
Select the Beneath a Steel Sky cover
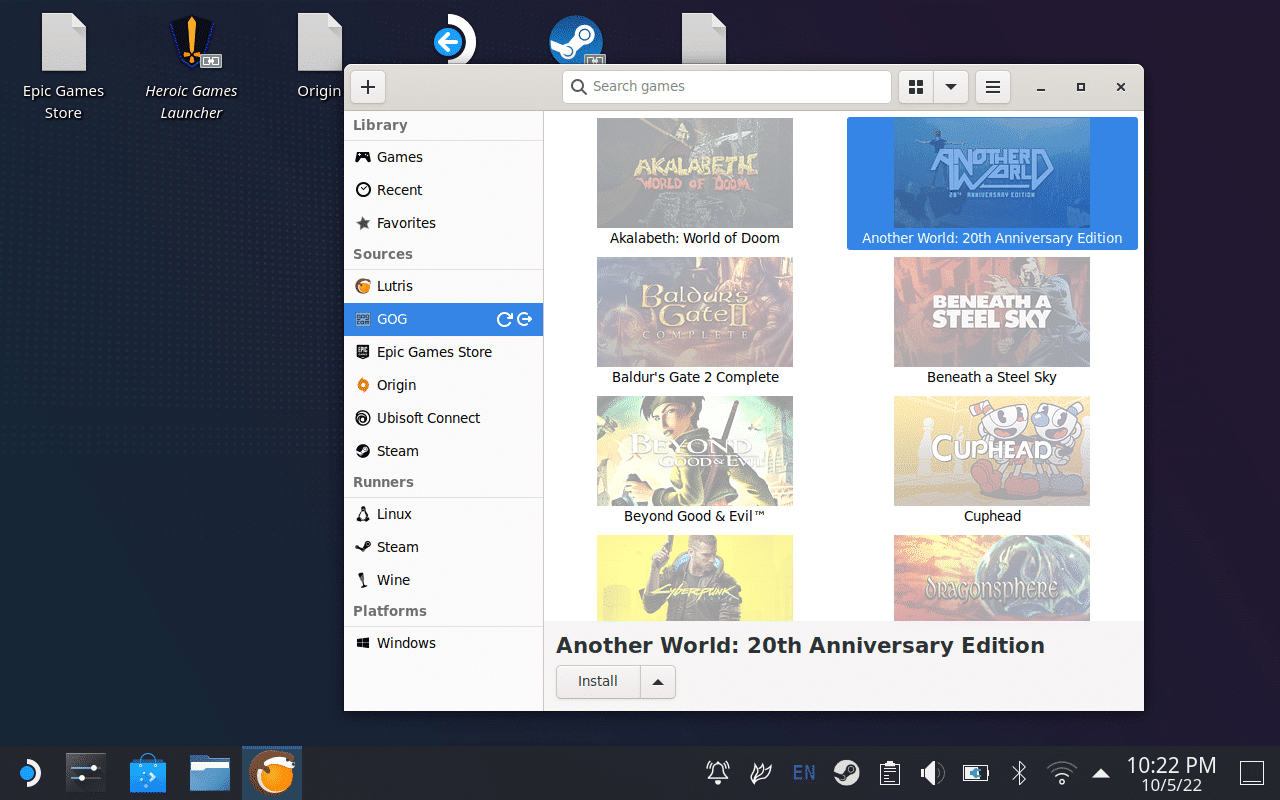[x=992, y=312]
